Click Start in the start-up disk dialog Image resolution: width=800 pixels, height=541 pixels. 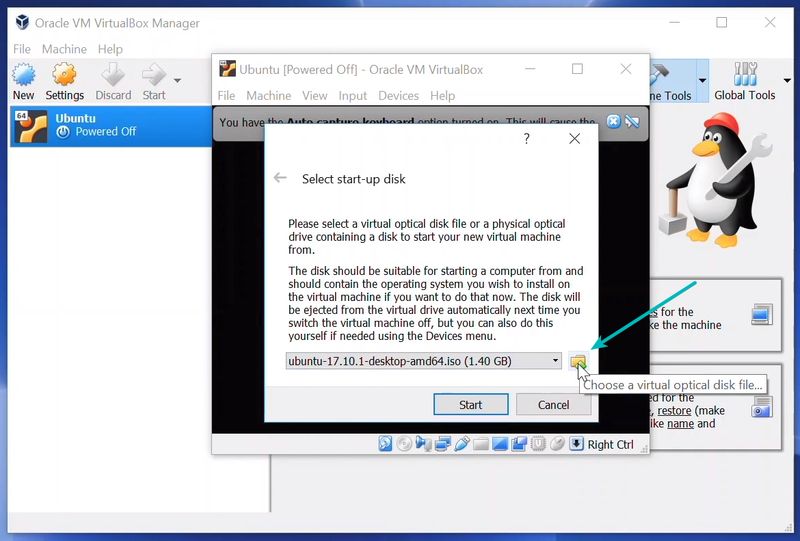(x=470, y=404)
